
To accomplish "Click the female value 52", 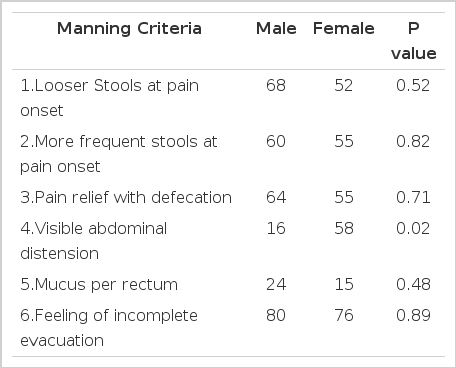I will coord(344,85).
